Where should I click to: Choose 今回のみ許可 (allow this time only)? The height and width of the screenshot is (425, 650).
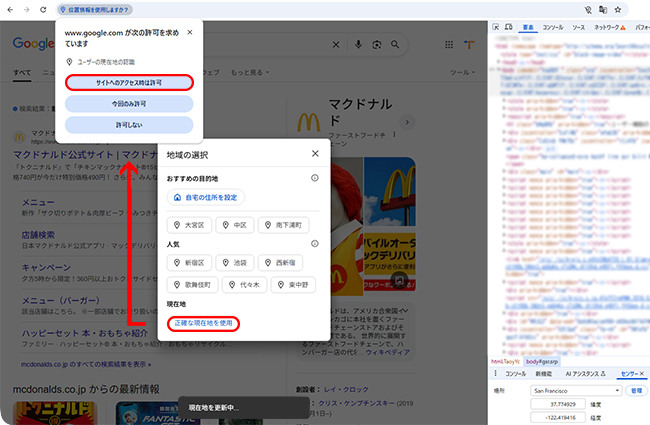point(129,104)
